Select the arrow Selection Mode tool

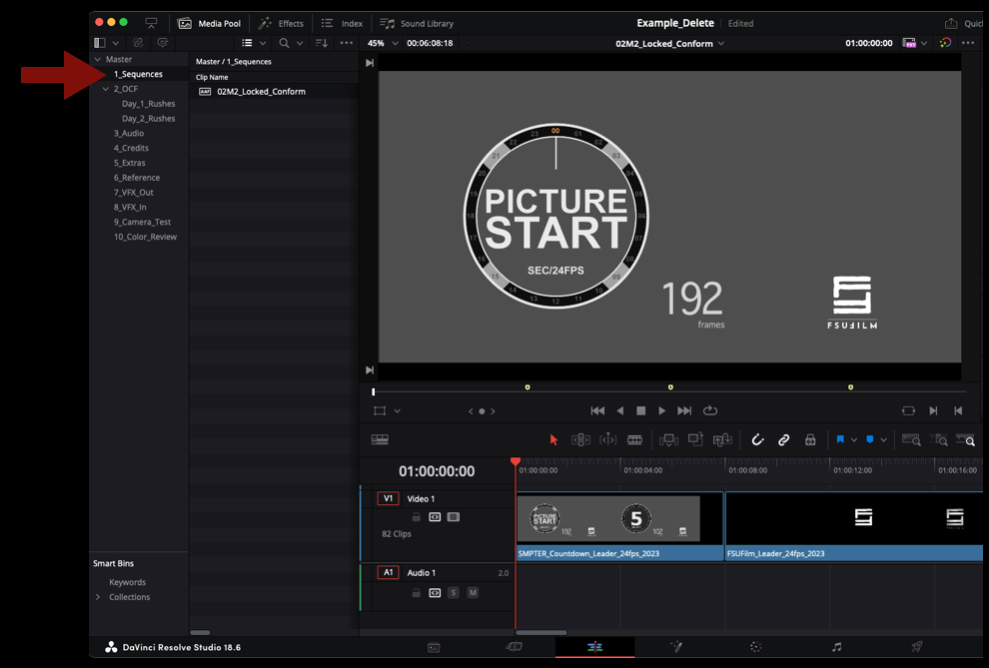point(554,440)
